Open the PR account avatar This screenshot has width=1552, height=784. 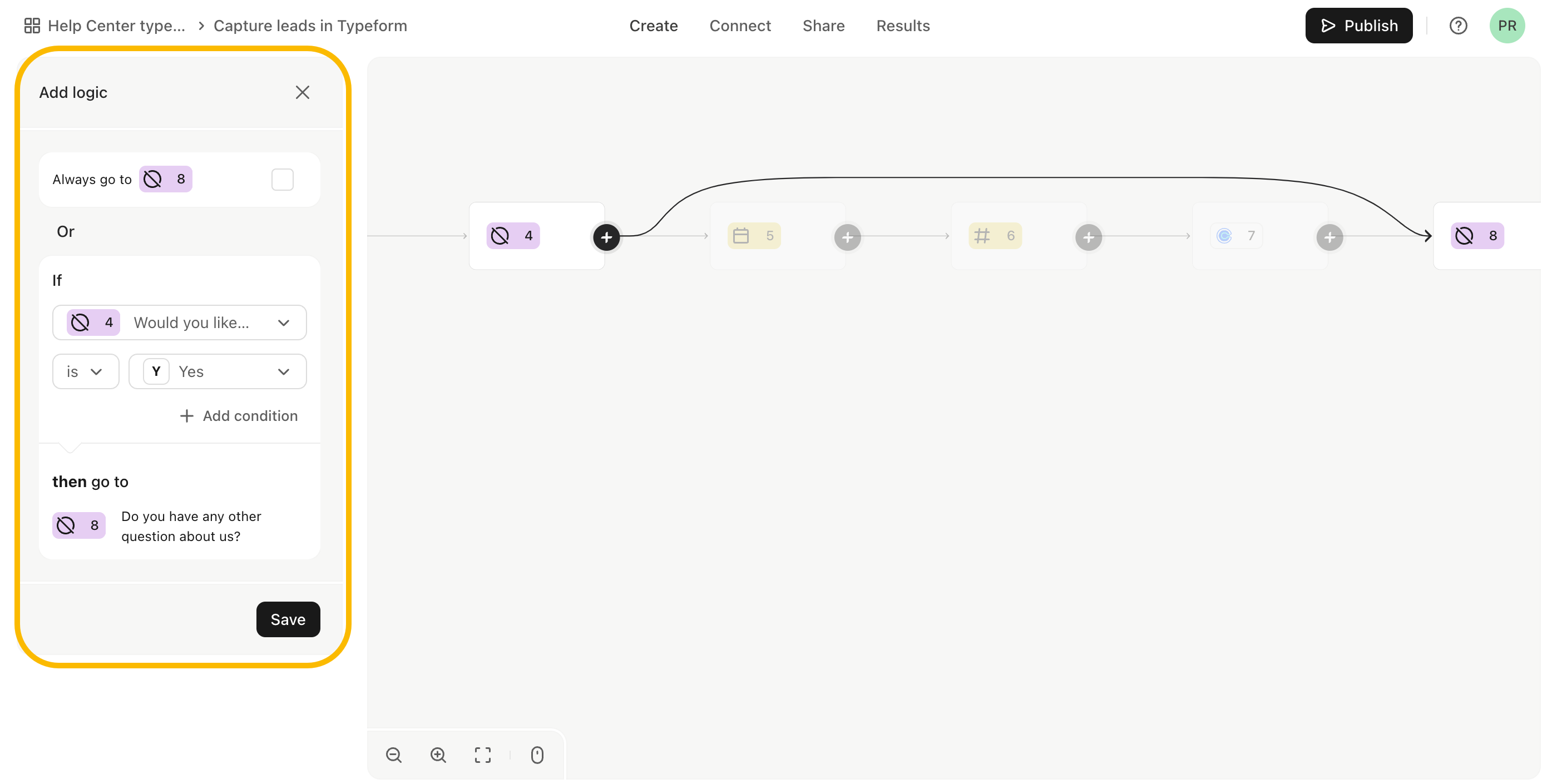[1506, 26]
